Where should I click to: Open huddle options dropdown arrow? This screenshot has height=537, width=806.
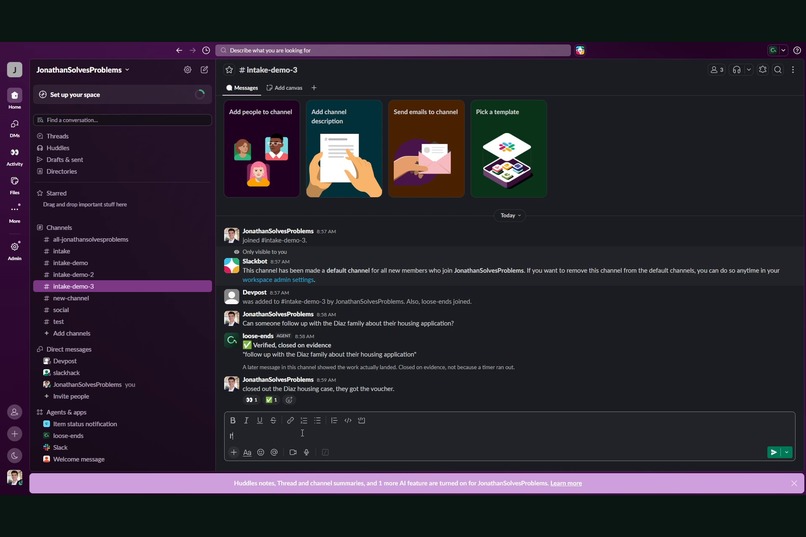pyautogui.click(x=748, y=70)
